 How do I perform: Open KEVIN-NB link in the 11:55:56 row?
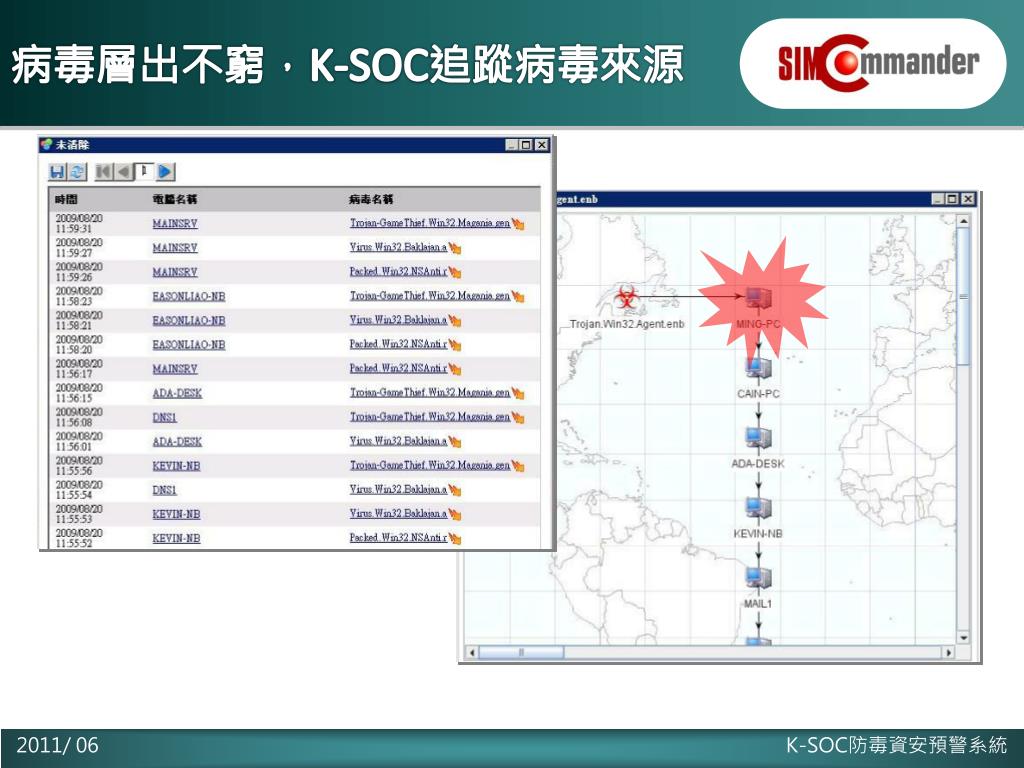point(176,466)
